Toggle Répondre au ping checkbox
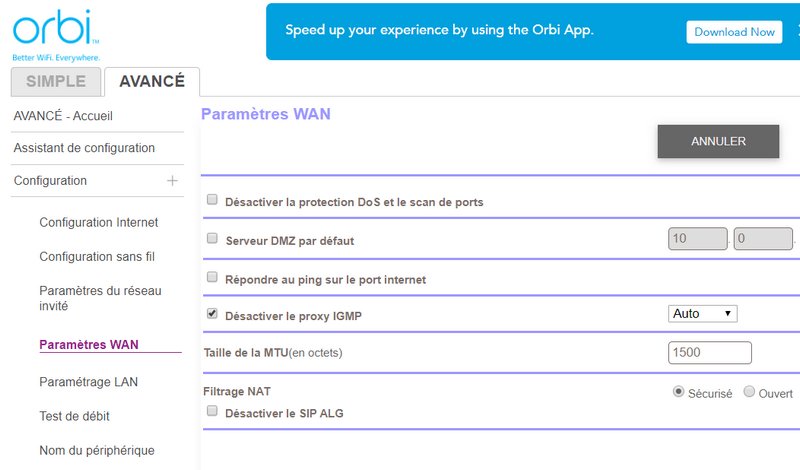Screen dimensions: 800x470 click(x=212, y=277)
